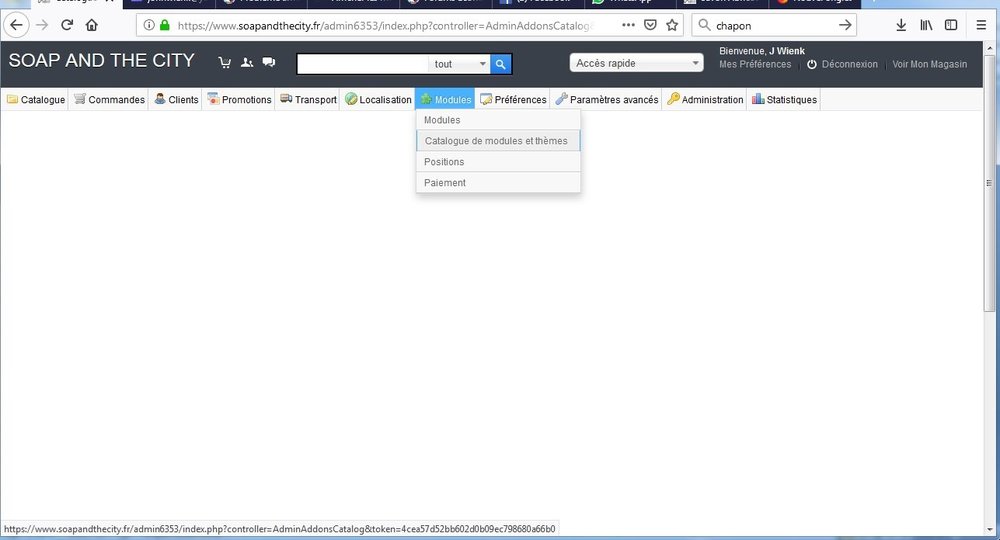The height and width of the screenshot is (540, 1000).
Task: Click the Pocket save icon
Action: click(x=650, y=26)
